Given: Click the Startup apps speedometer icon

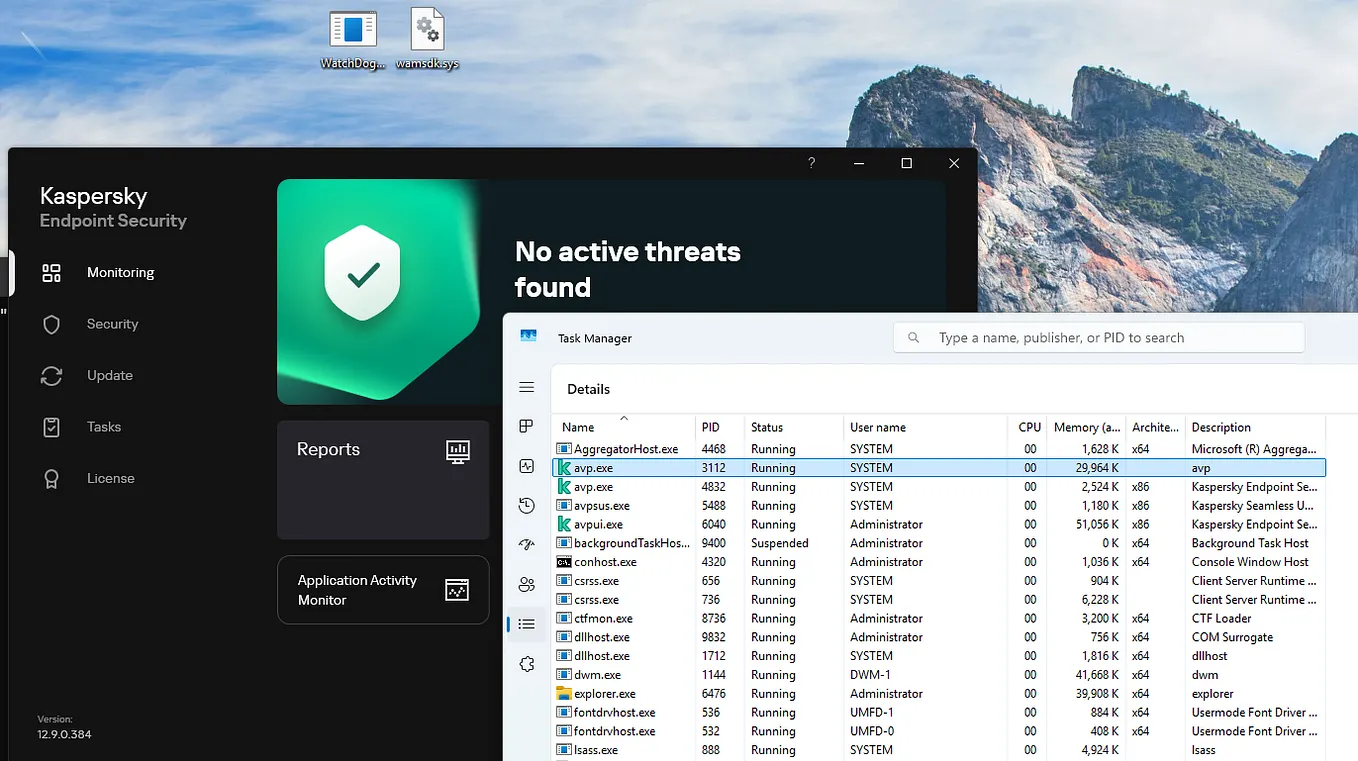Looking at the screenshot, I should [x=526, y=544].
